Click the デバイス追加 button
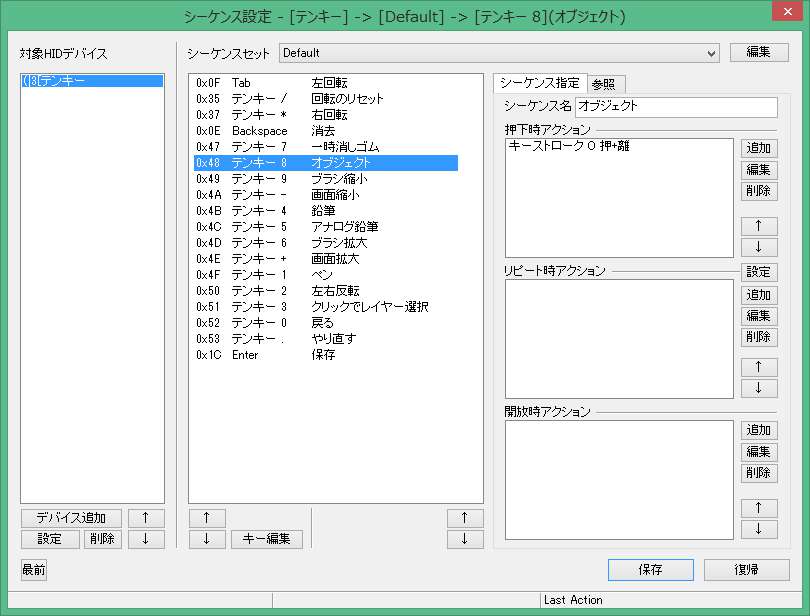Screen dimensions: 810x616 pos(69,518)
